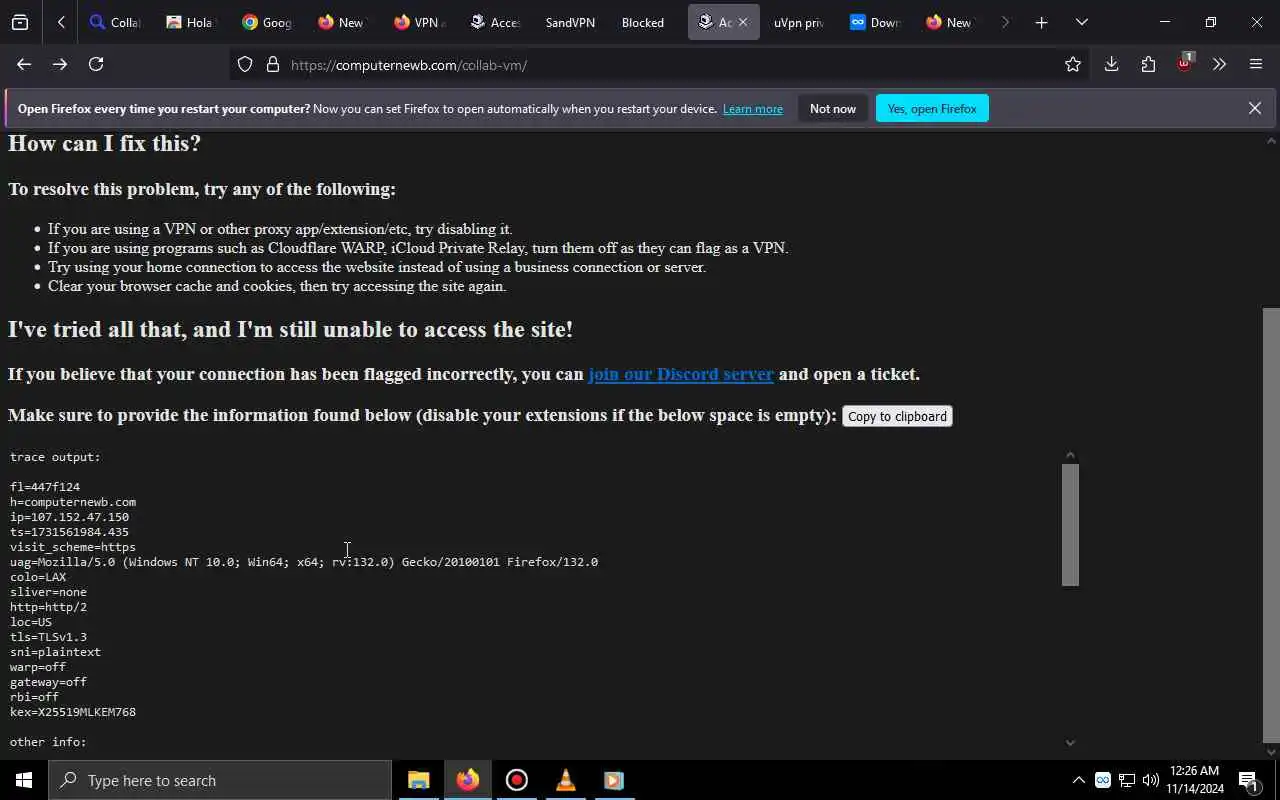Open the blue infinity tray icon
Viewport: 1280px width, 800px height.
(1102, 780)
